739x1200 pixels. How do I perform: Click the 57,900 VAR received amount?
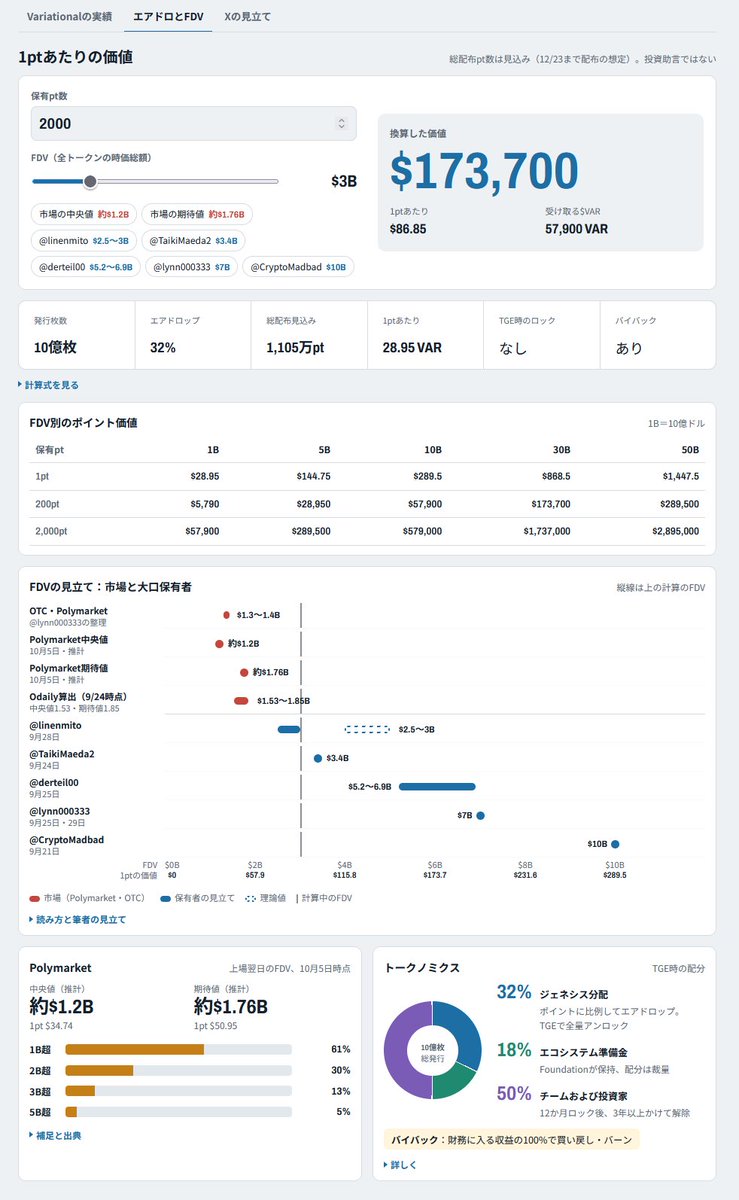click(x=576, y=229)
